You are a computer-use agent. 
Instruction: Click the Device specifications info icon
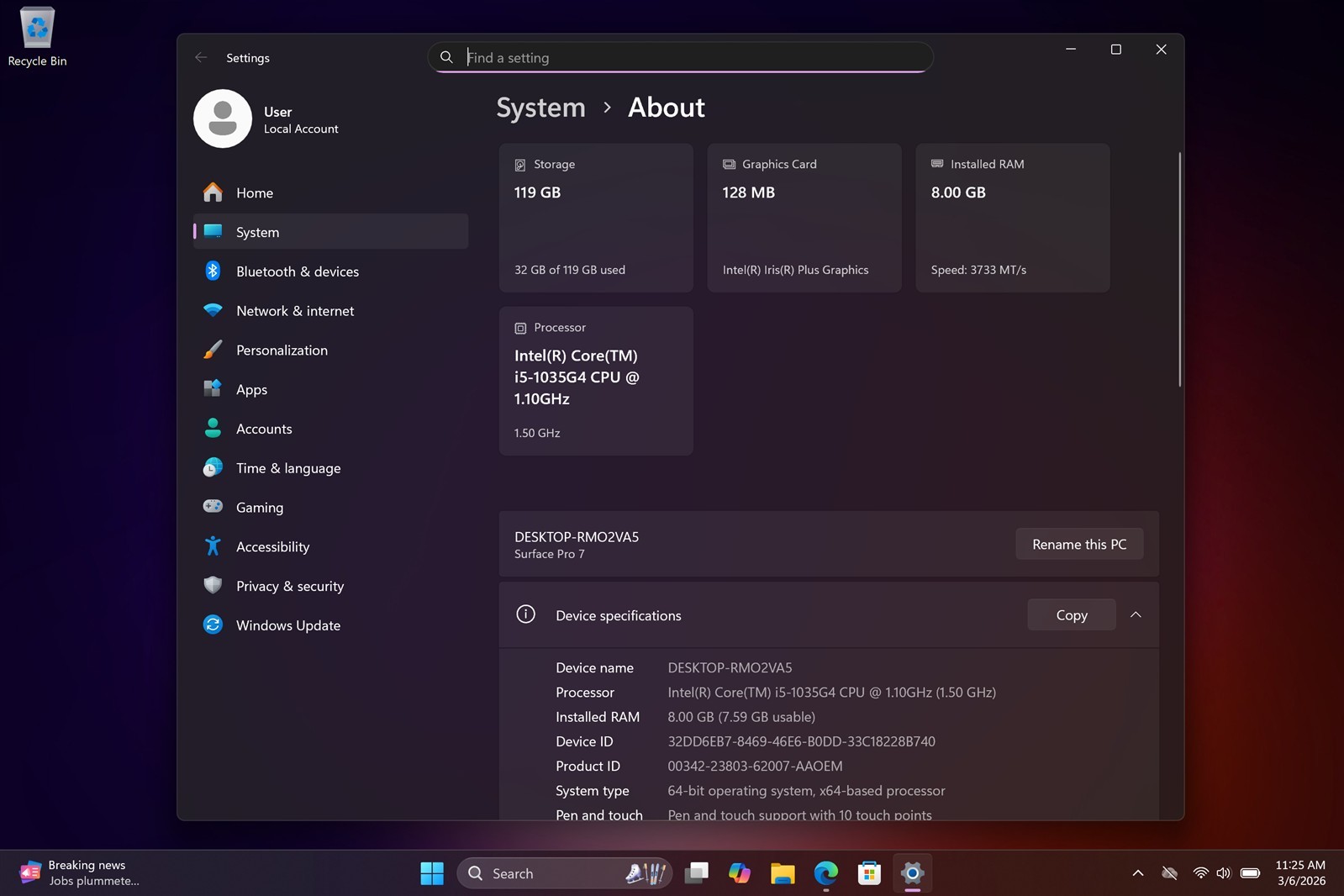[x=525, y=614]
